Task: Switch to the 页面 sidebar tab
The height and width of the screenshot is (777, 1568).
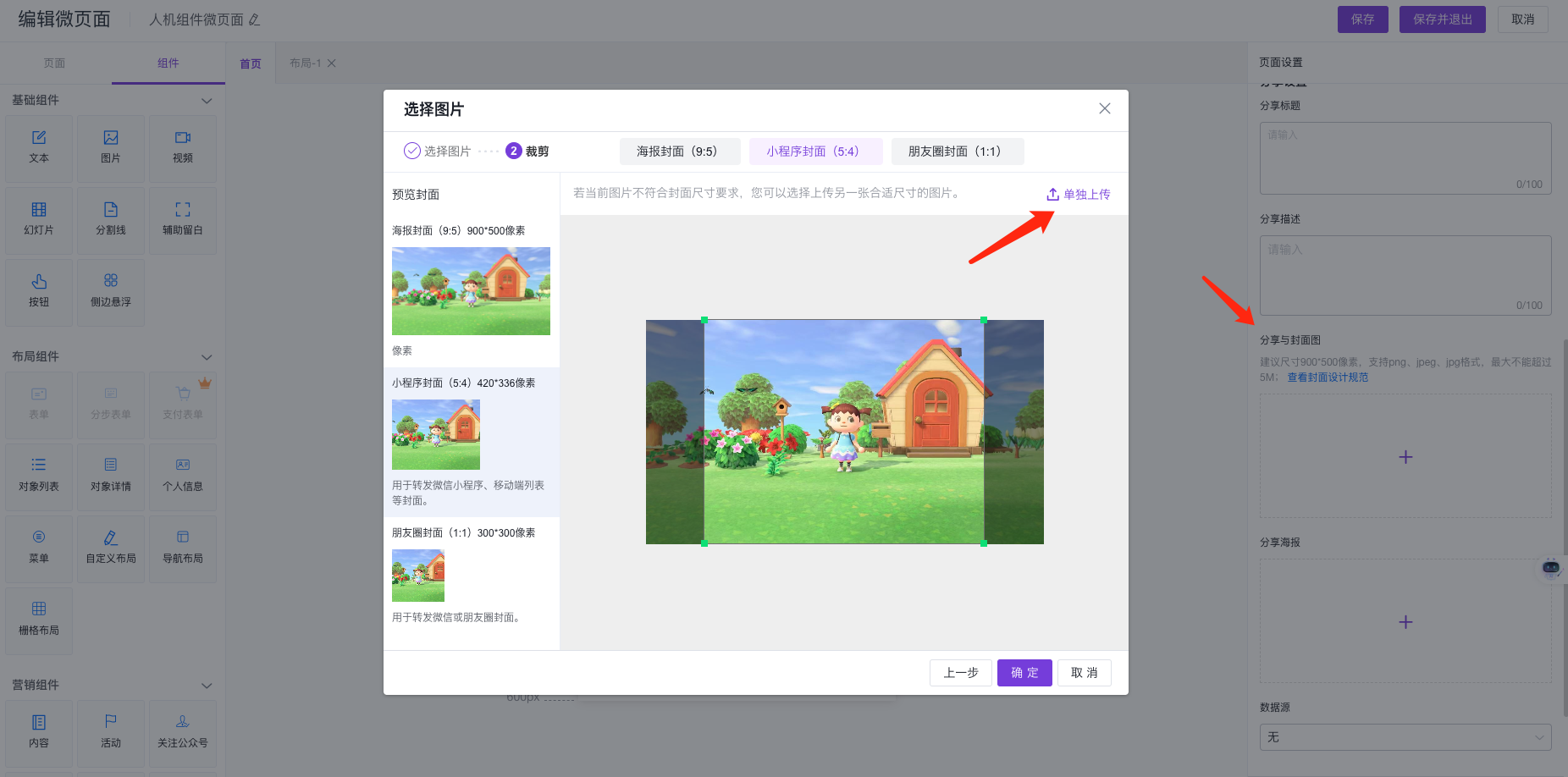Action: 55,63
